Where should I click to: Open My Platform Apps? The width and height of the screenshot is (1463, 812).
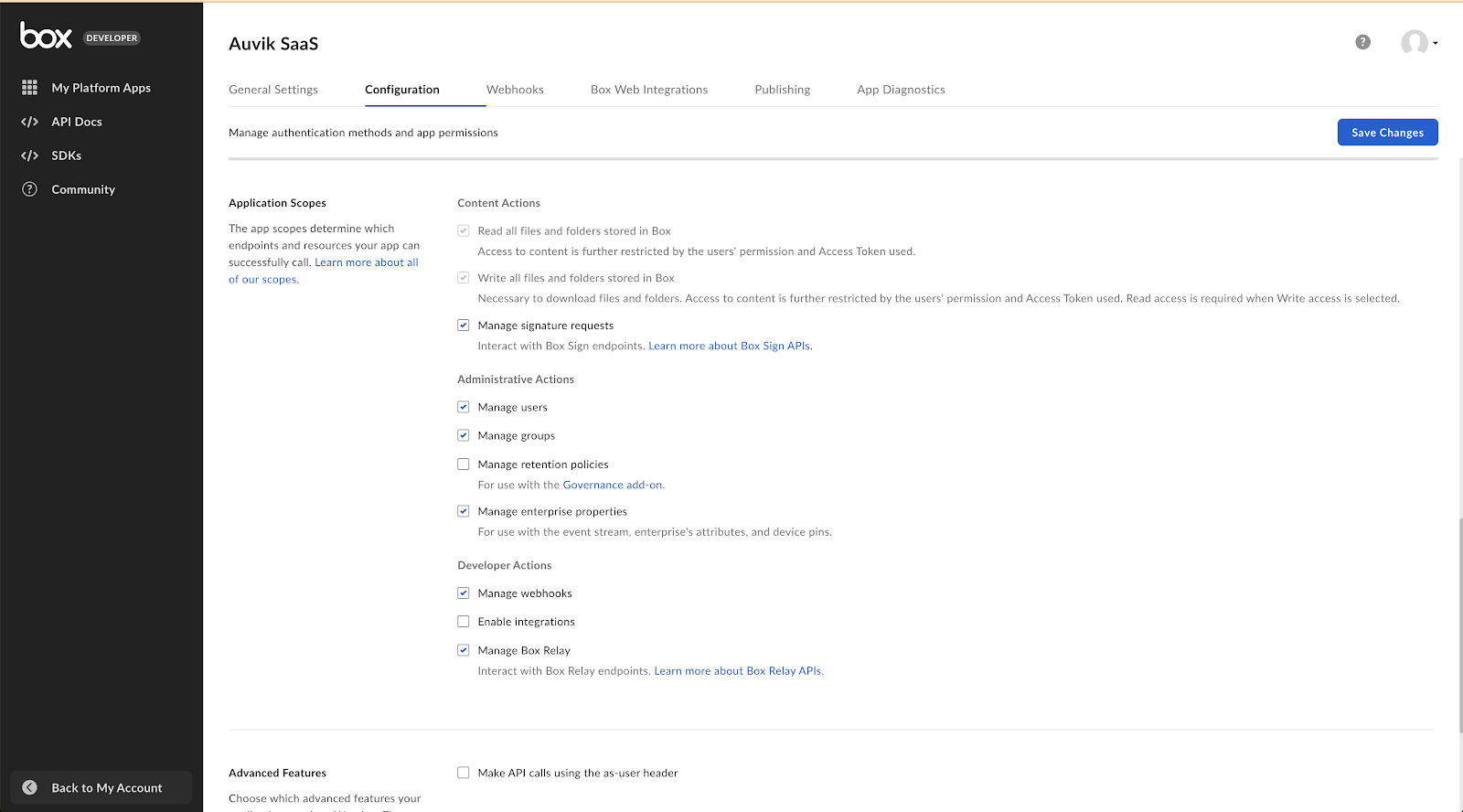(x=101, y=88)
